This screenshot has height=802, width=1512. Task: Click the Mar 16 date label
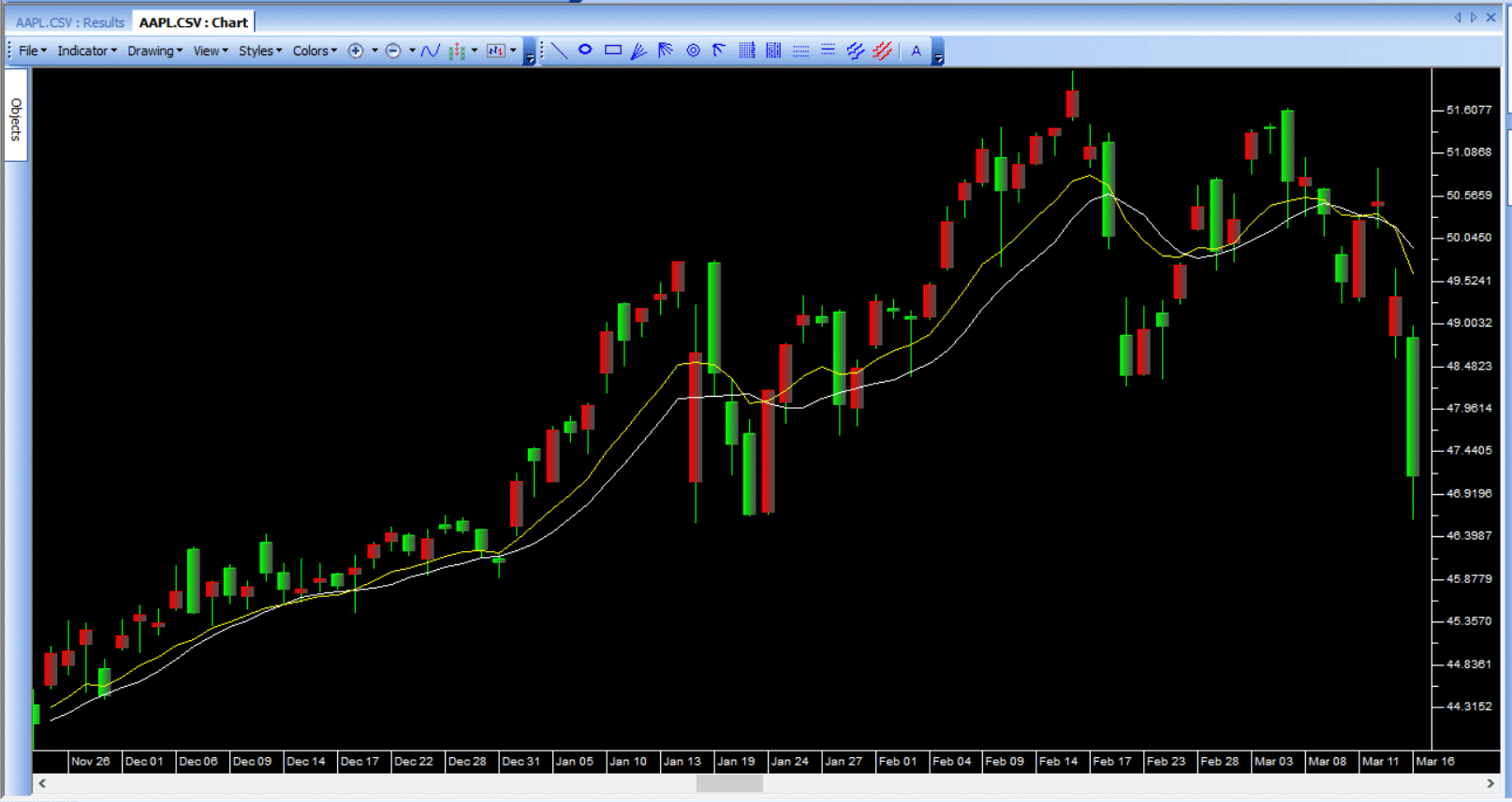pyautogui.click(x=1435, y=761)
